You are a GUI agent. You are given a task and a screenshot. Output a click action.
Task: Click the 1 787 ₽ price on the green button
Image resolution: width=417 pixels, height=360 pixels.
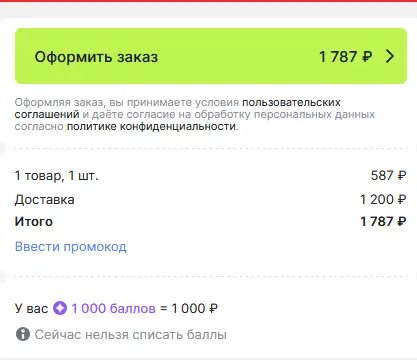[345, 56]
